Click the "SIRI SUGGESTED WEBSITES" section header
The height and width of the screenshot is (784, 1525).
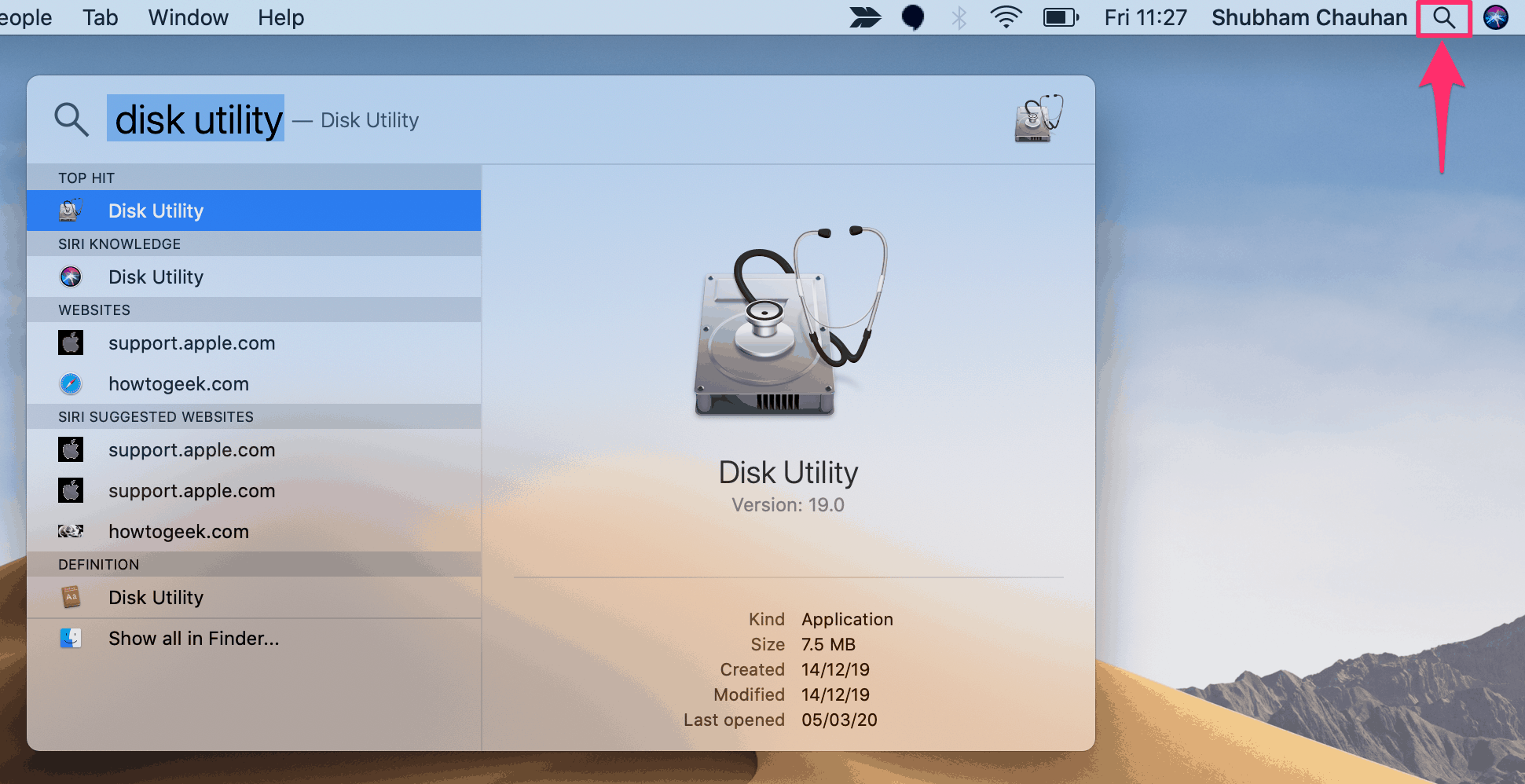coord(156,417)
